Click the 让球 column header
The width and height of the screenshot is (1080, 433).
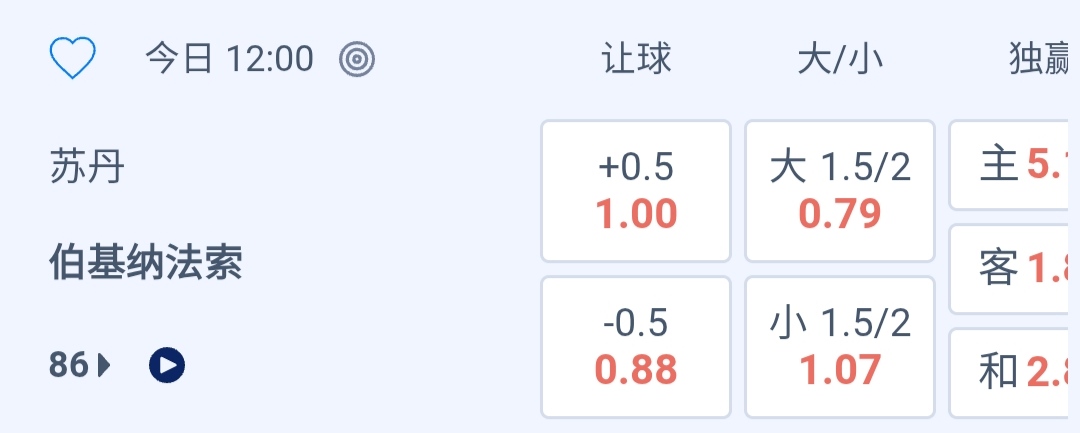coord(636,59)
